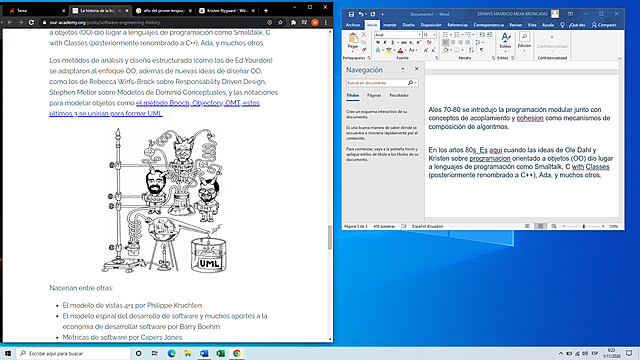
Task: Expand bullet list style dropdown
Action: coord(451,35)
